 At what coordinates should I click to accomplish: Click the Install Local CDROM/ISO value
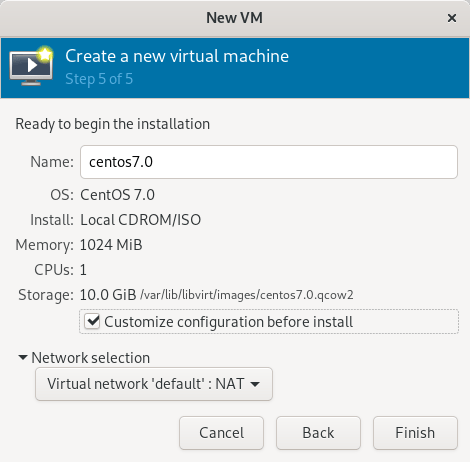pos(140,220)
